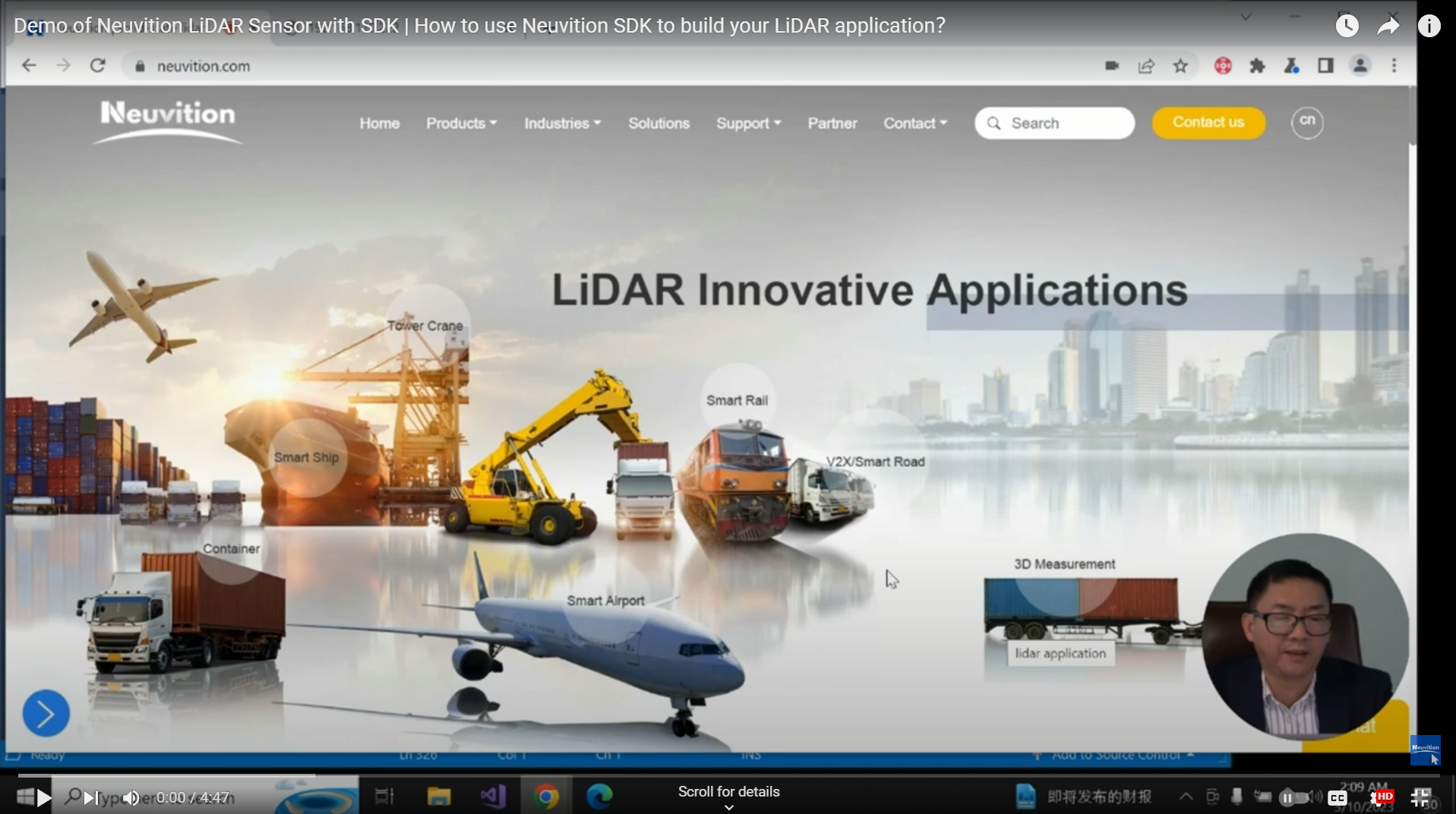This screenshot has height=814, width=1456.
Task: Go to the Solutions menu item
Action: (659, 123)
